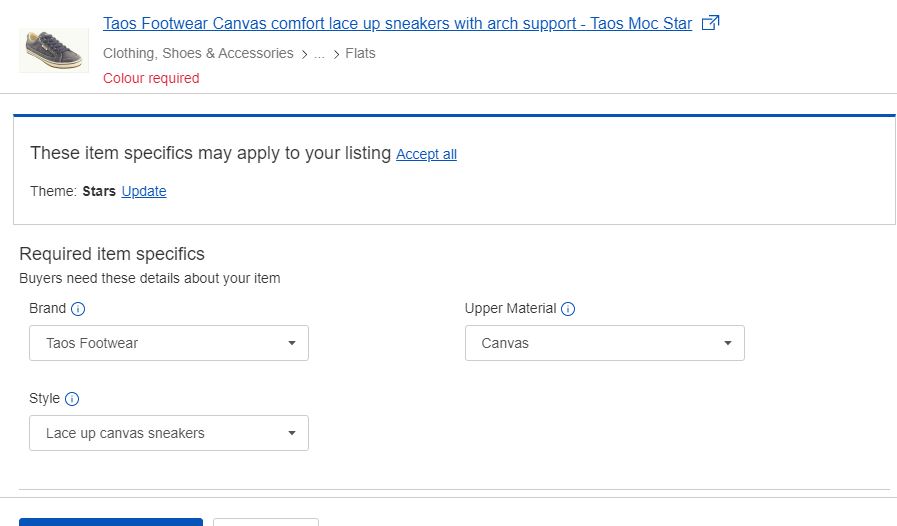Click the external link icon beside listing title
Image resolution: width=897 pixels, height=526 pixels.
point(710,23)
